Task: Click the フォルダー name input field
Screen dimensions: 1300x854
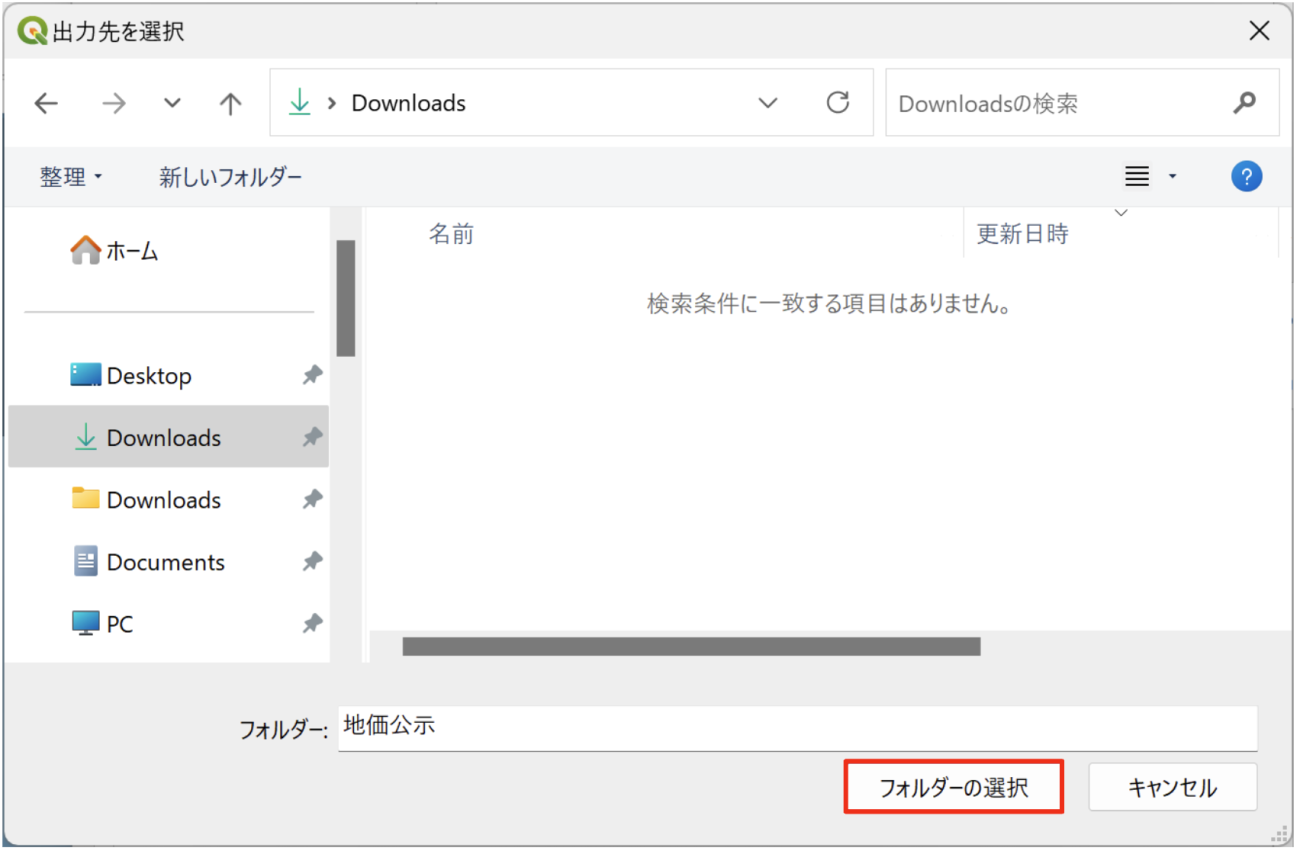Action: click(x=796, y=727)
